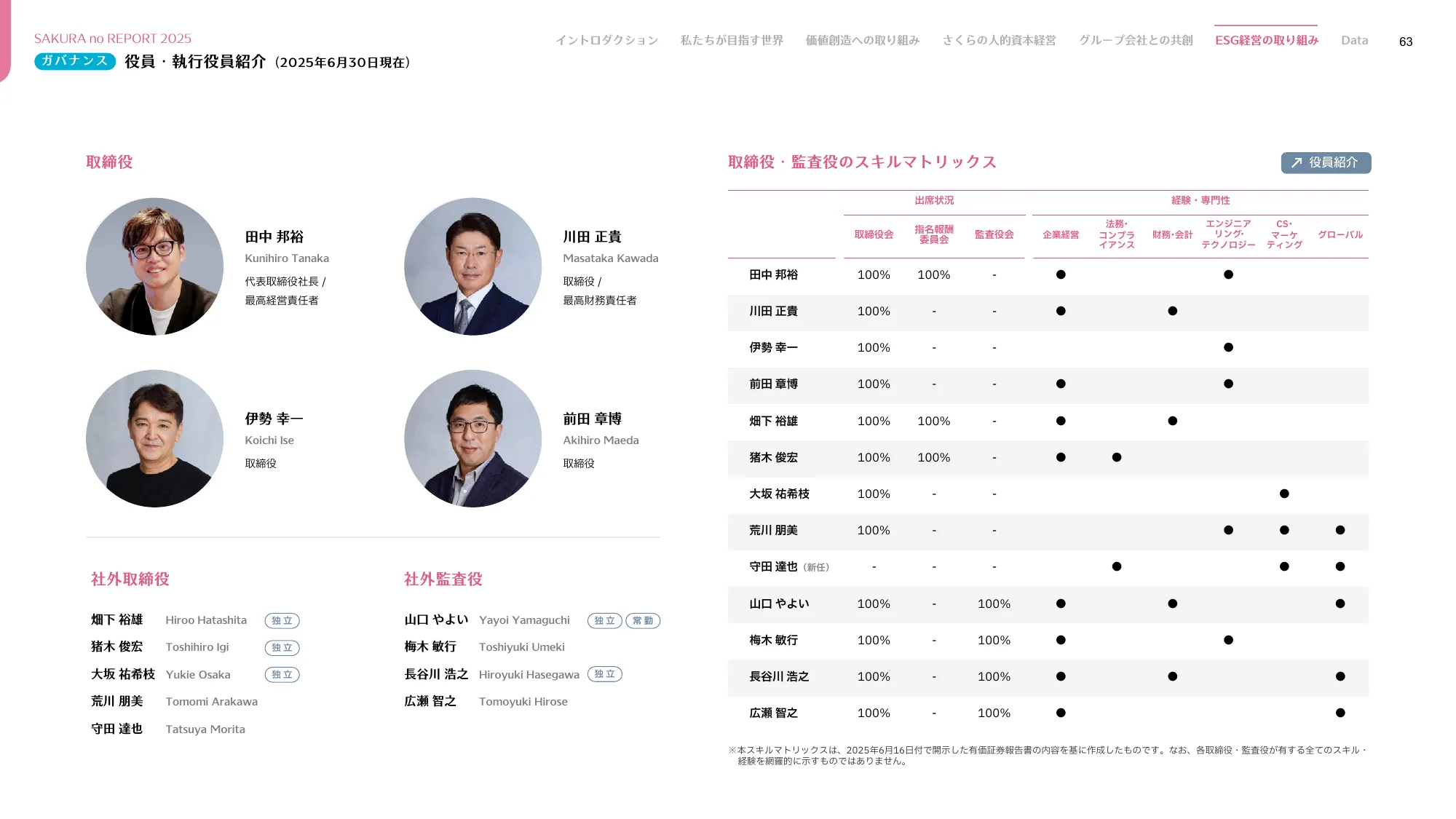Open 価値創造への取り組み section
The width and height of the screenshot is (1456, 819).
pyautogui.click(x=863, y=40)
